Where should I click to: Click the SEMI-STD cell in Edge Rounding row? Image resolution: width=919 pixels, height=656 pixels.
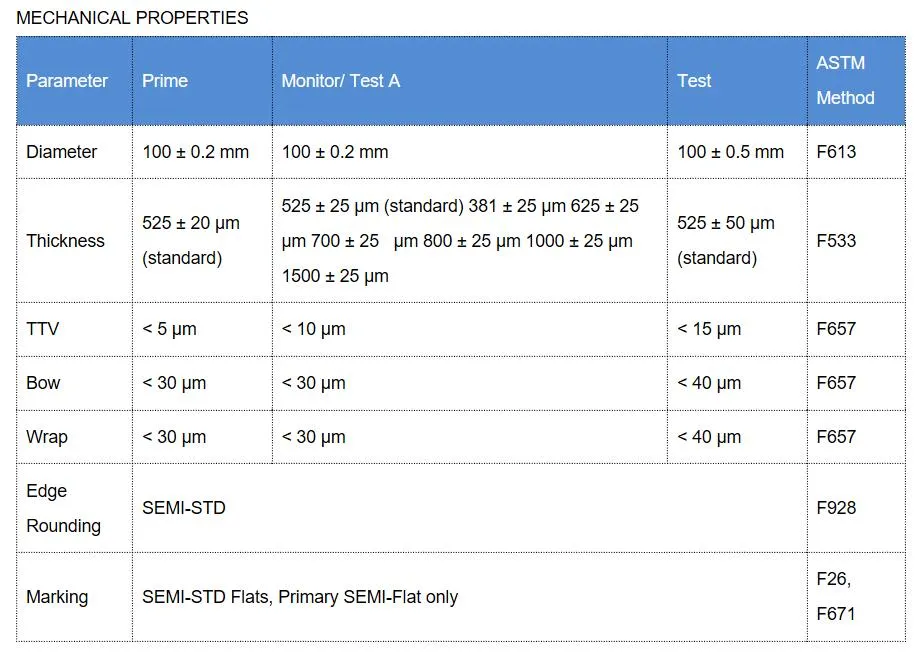[184, 508]
